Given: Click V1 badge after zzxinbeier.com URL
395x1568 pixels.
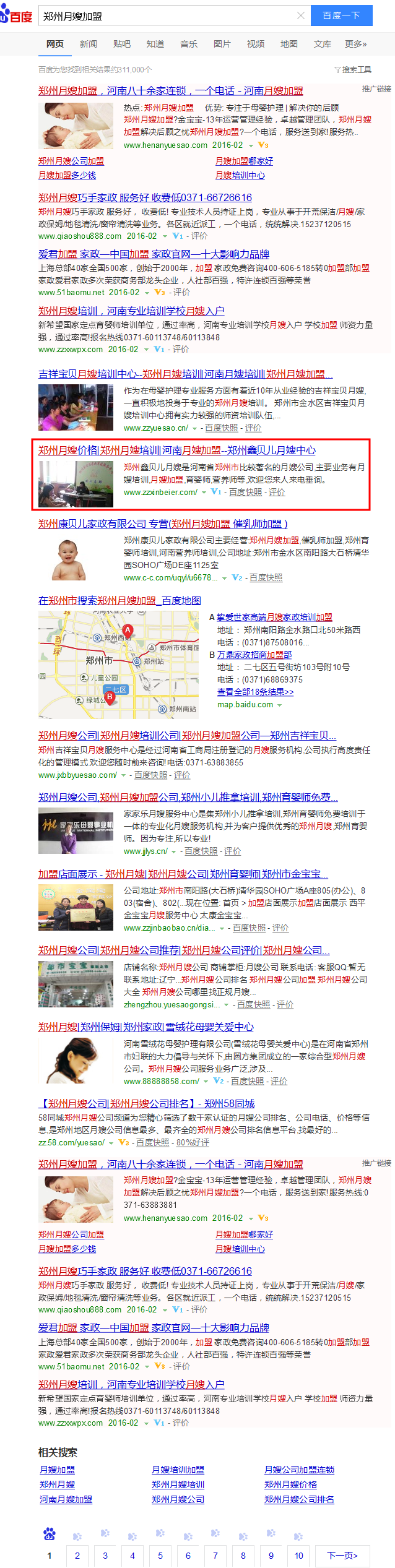Looking at the screenshot, I should click(x=216, y=493).
